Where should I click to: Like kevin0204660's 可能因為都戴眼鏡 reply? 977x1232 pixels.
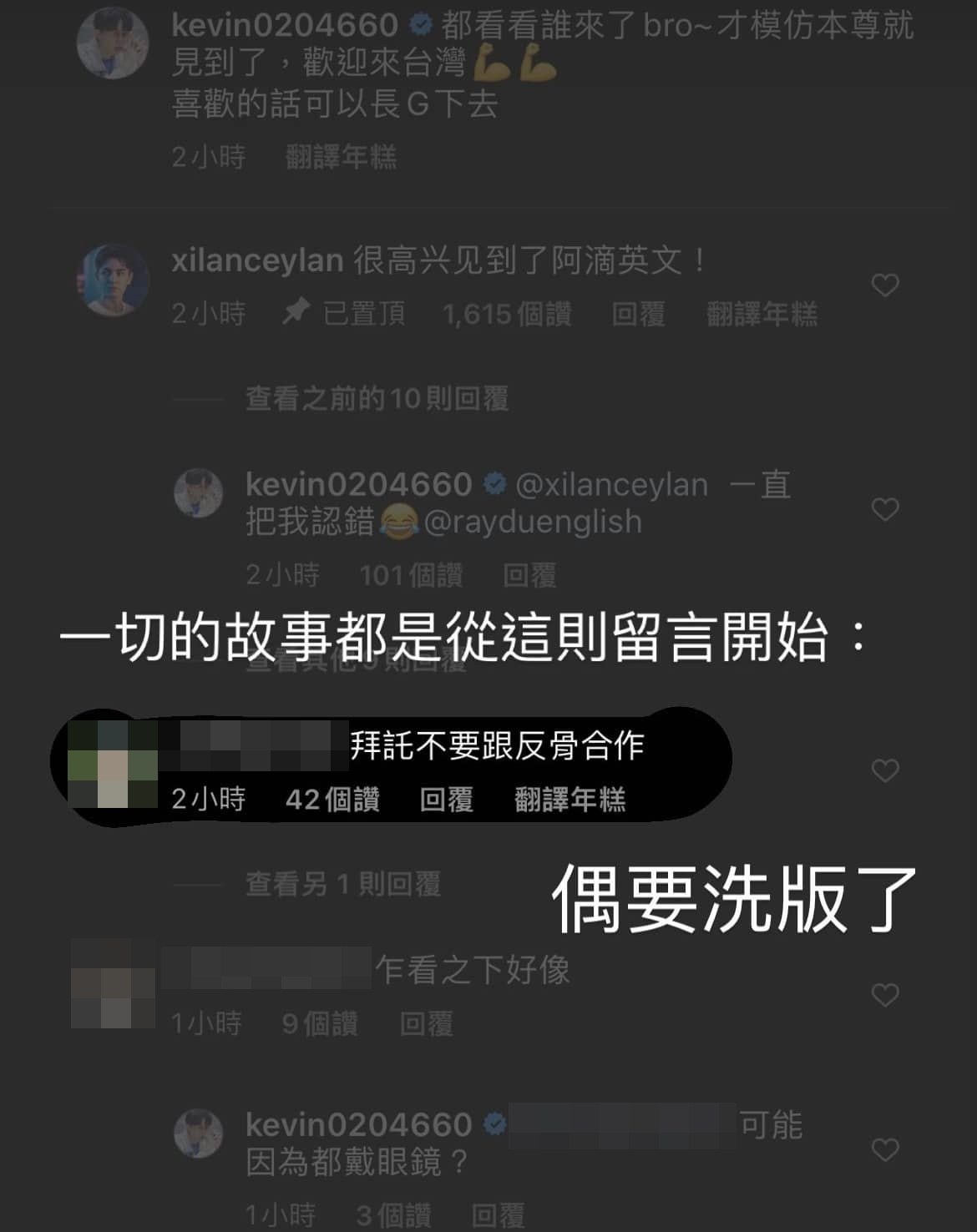pyautogui.click(x=885, y=1150)
